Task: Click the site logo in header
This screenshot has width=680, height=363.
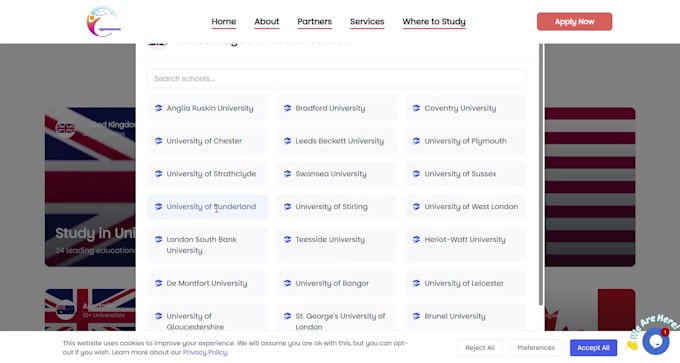Action: point(104,22)
